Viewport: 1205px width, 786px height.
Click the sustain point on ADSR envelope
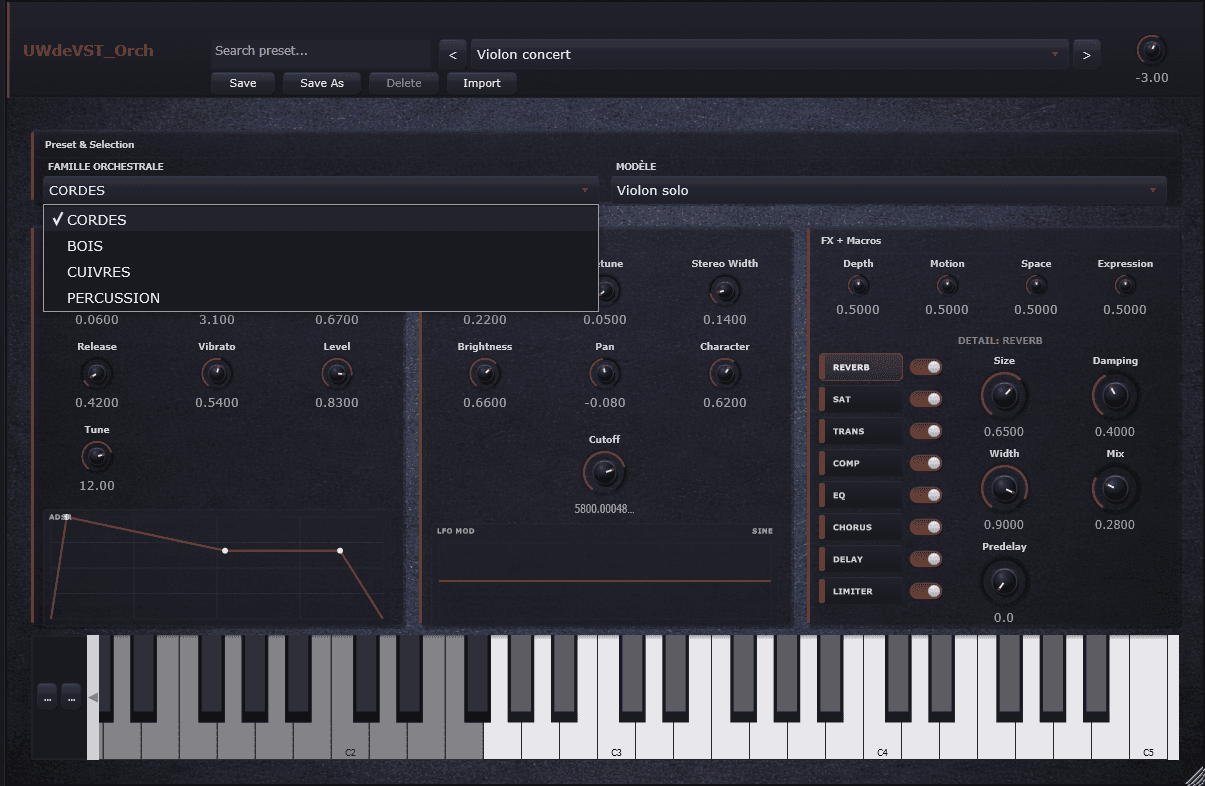[x=225, y=551]
